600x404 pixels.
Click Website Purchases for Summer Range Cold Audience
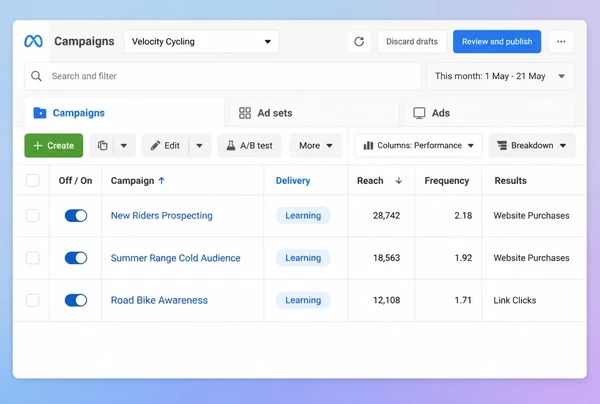click(532, 258)
